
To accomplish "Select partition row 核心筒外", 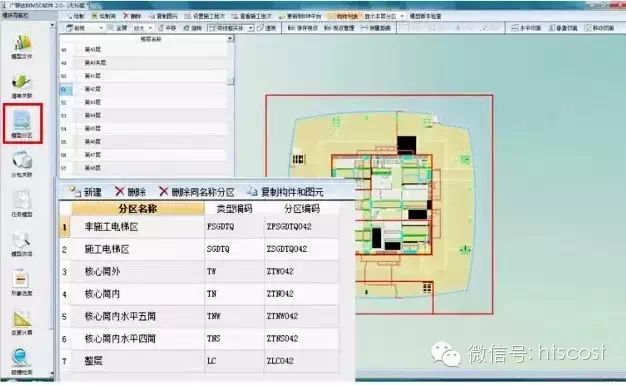I will pyautogui.click(x=199, y=272).
